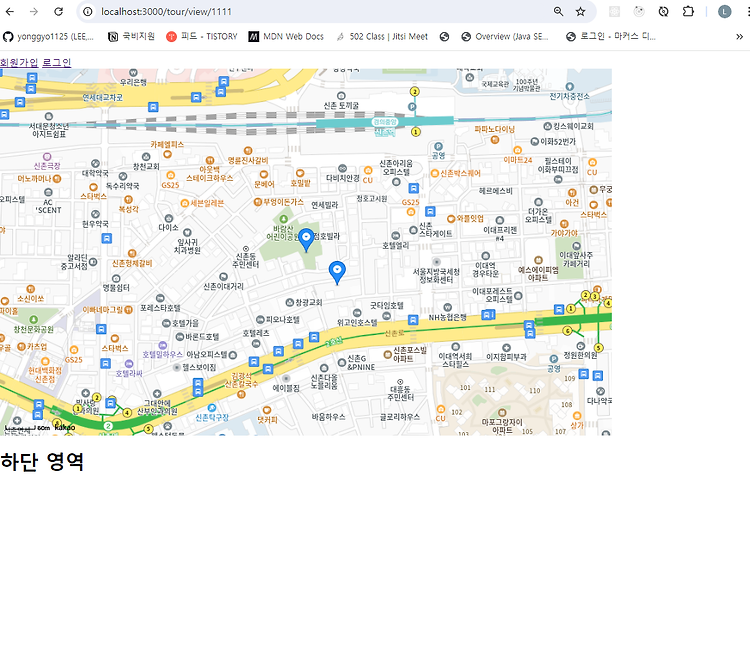Screen dimensions: 750x651
Task: Click the 서울지방국세청 정보화센터 icon
Action: (x=436, y=262)
